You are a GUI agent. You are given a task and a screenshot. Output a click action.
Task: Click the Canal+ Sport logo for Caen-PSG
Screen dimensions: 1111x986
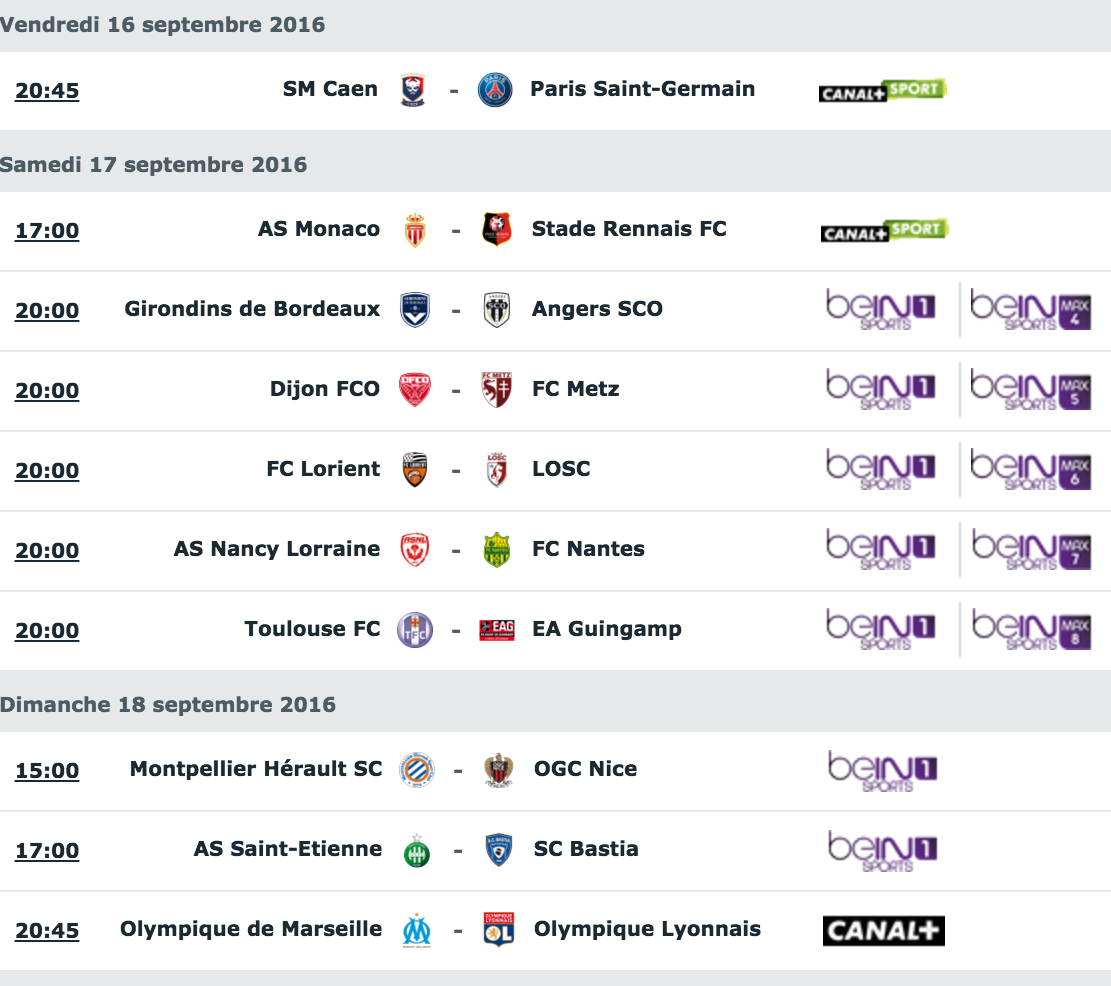click(883, 90)
